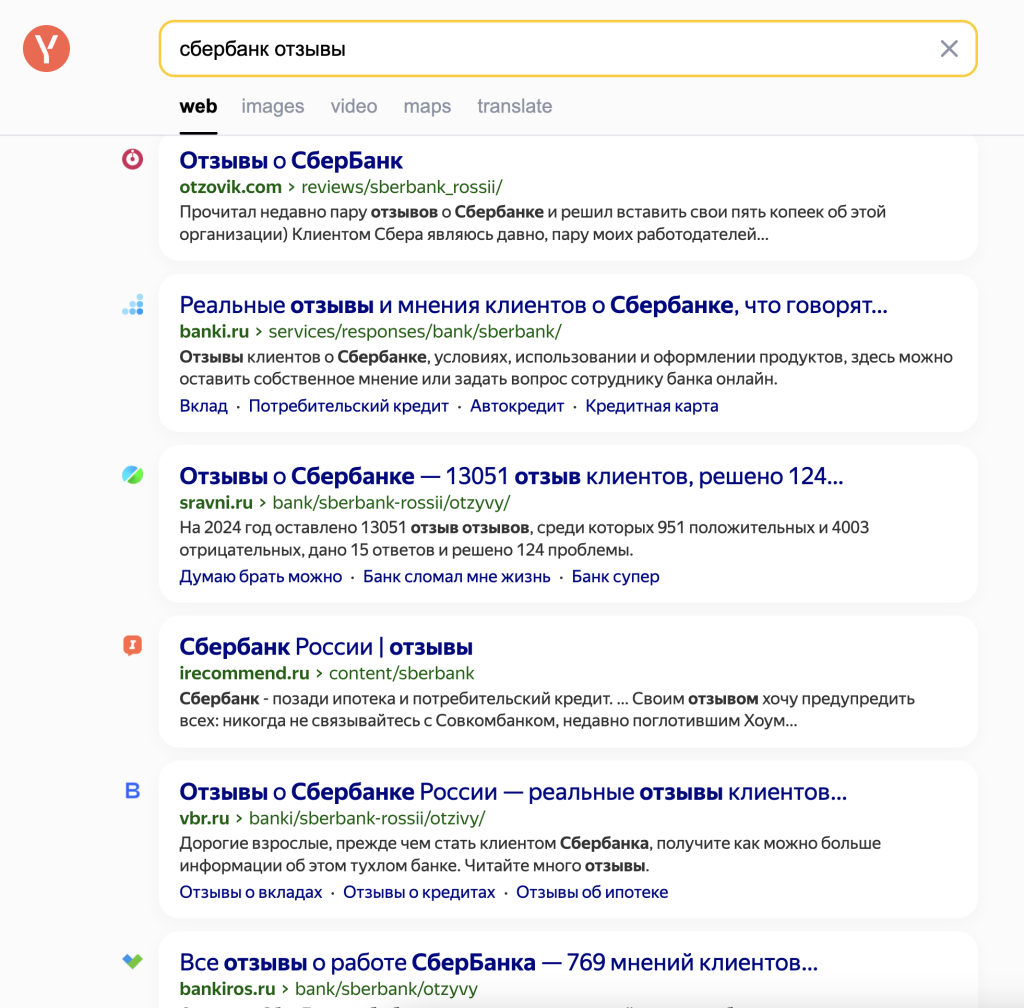Screen dimensions: 1024x1008
Task: Clear the search query with X icon
Action: click(x=949, y=48)
